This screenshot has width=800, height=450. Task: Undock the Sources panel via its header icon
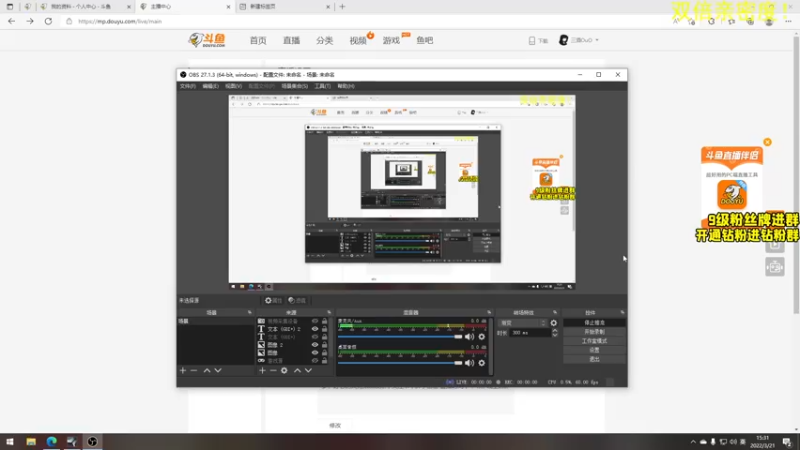tap(329, 312)
